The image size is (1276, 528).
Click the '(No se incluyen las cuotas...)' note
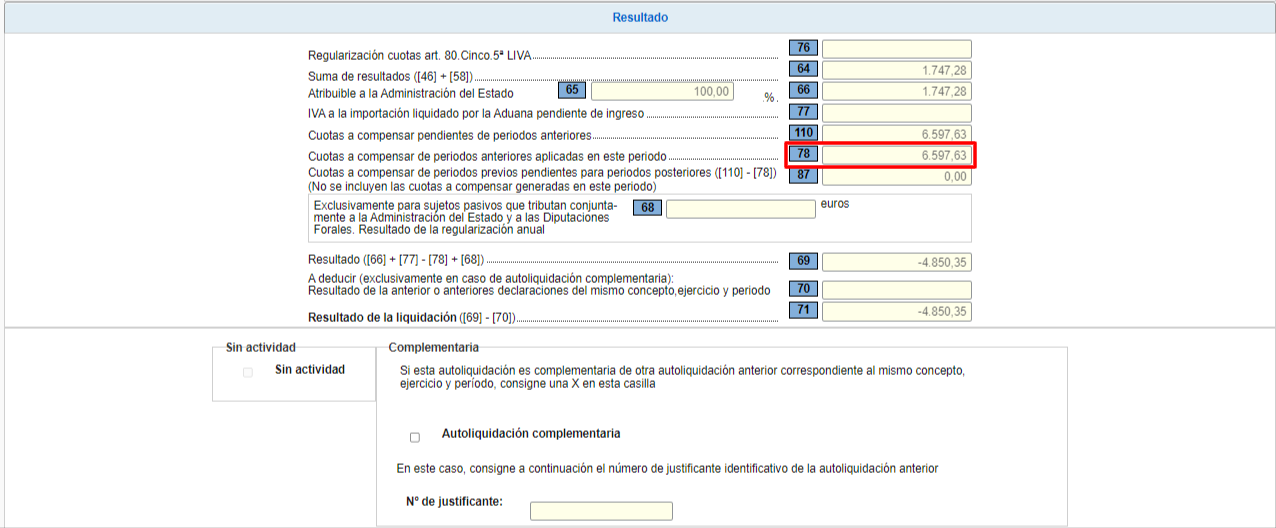coord(482,187)
